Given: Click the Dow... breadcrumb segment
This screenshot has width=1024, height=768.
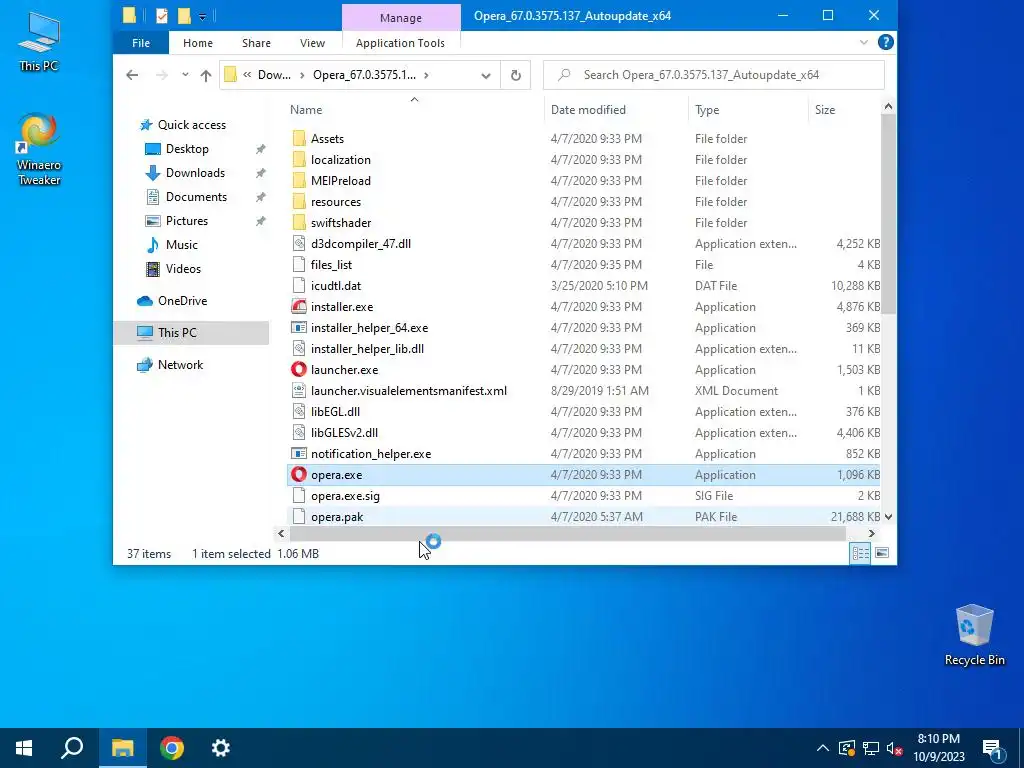Looking at the screenshot, I should click(274, 75).
